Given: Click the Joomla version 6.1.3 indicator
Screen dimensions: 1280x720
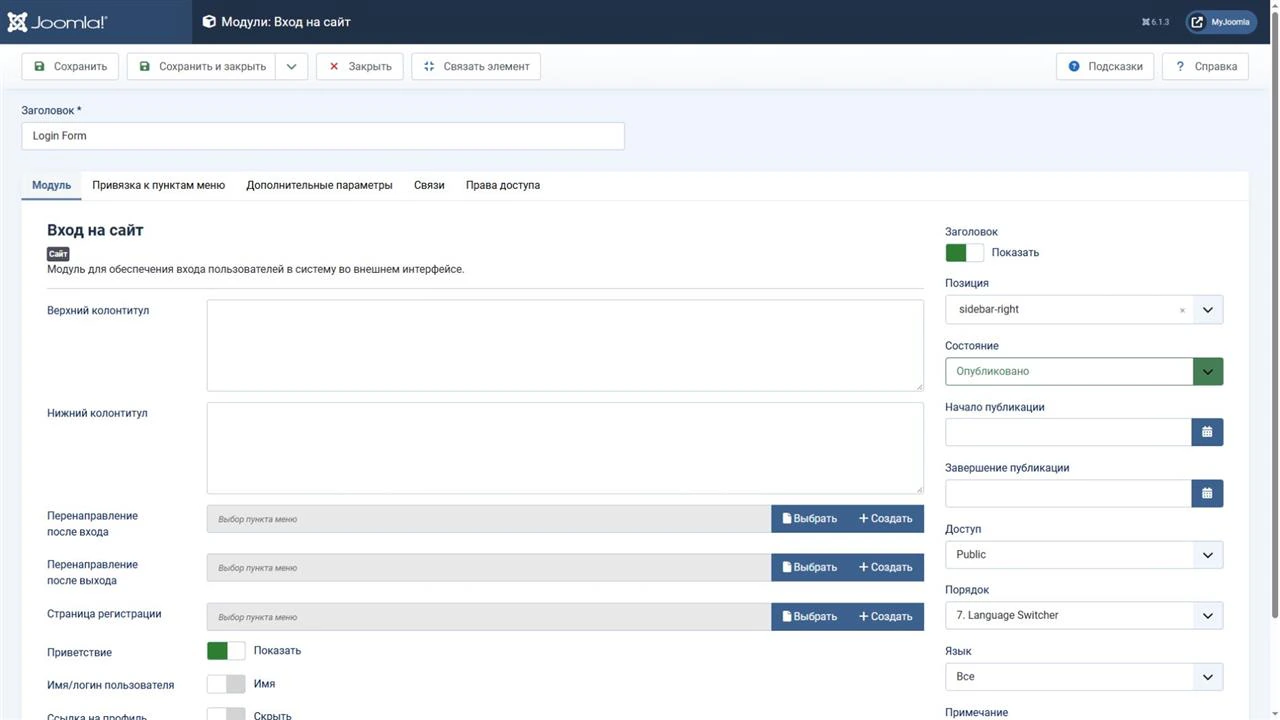Looking at the screenshot, I should coord(1155,22).
